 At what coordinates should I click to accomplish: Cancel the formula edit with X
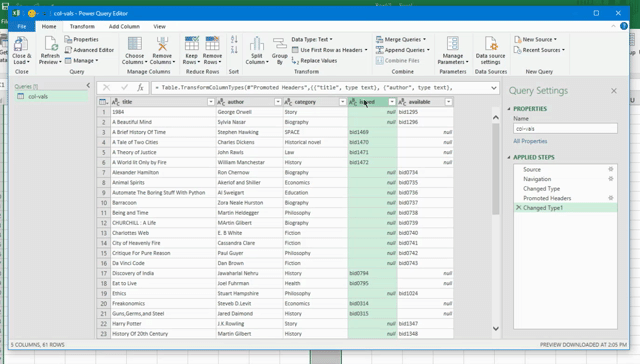[x=106, y=87]
